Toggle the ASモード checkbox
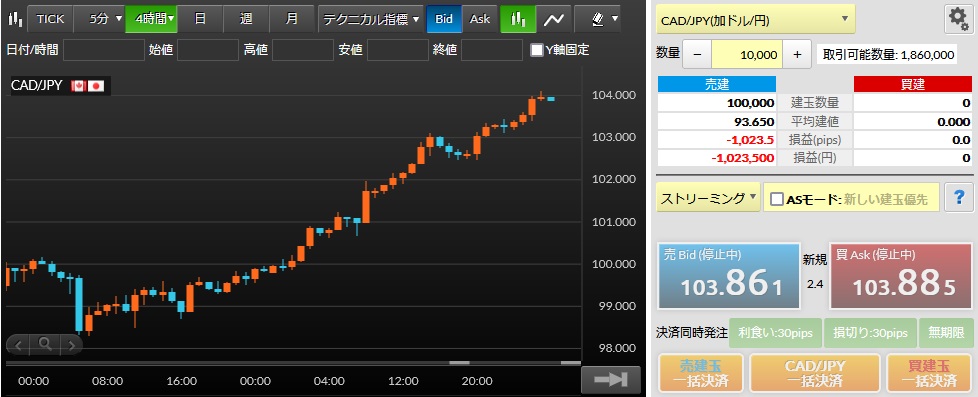 [x=777, y=199]
